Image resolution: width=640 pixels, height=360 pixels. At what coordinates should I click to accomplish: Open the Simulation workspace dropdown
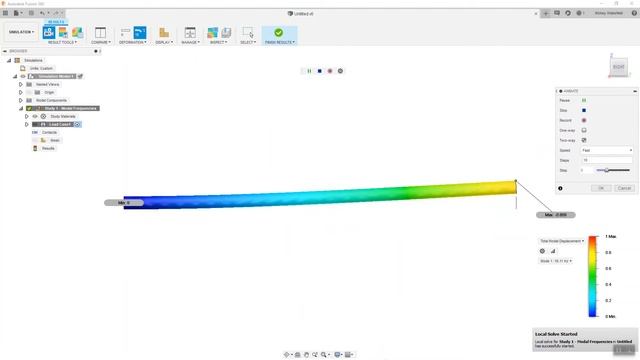point(21,32)
